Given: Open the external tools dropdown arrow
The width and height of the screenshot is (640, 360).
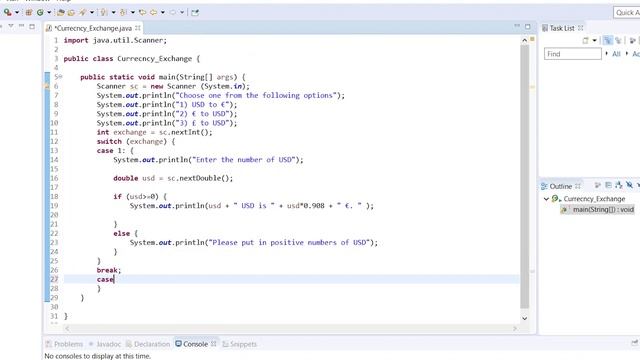Looking at the screenshot, I should [x=17, y=13].
